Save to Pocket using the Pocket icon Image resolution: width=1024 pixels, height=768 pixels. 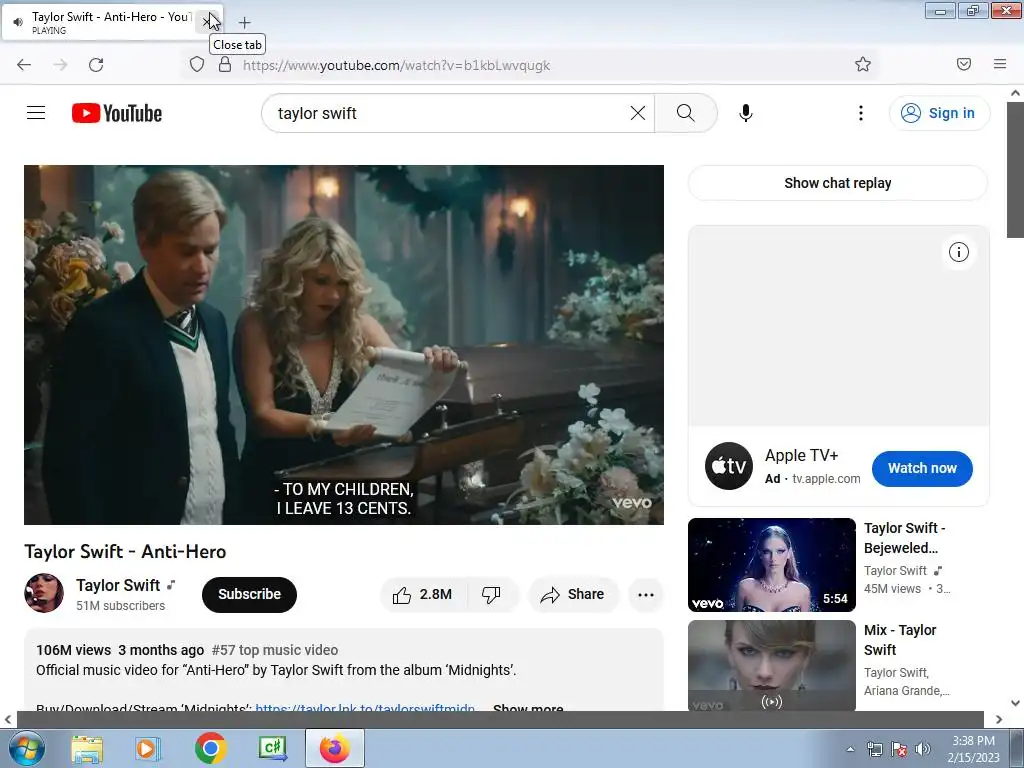(x=964, y=64)
